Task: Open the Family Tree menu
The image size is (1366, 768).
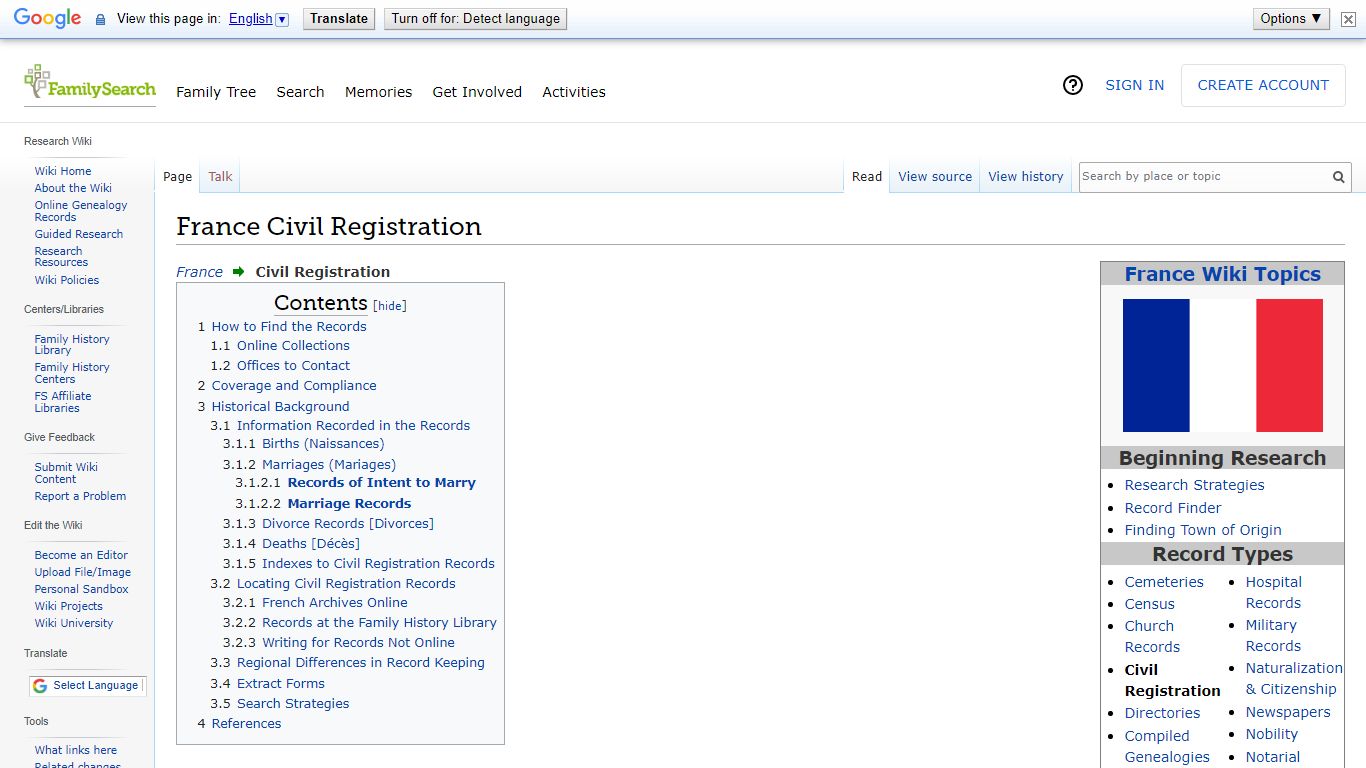Action: [216, 92]
